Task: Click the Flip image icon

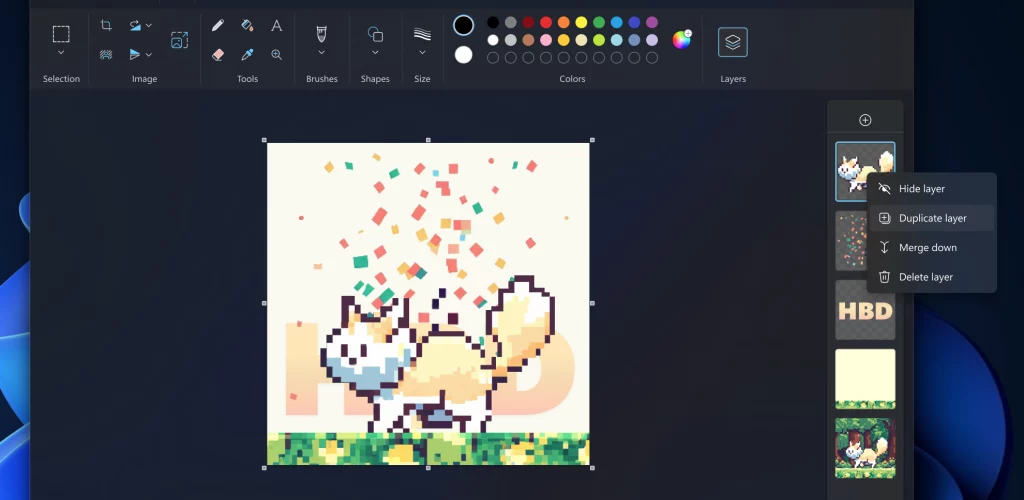Action: [x=135, y=54]
